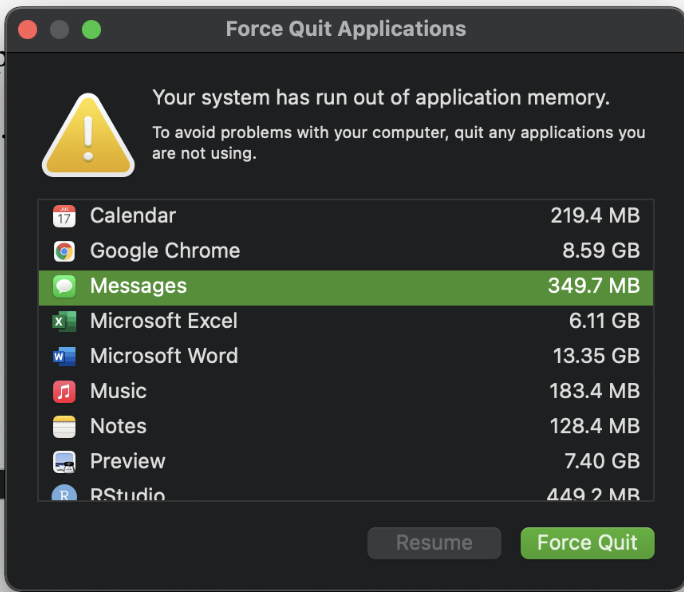684x592 pixels.
Task: Choose the Microsoft Excel list entry
Action: (x=164, y=321)
